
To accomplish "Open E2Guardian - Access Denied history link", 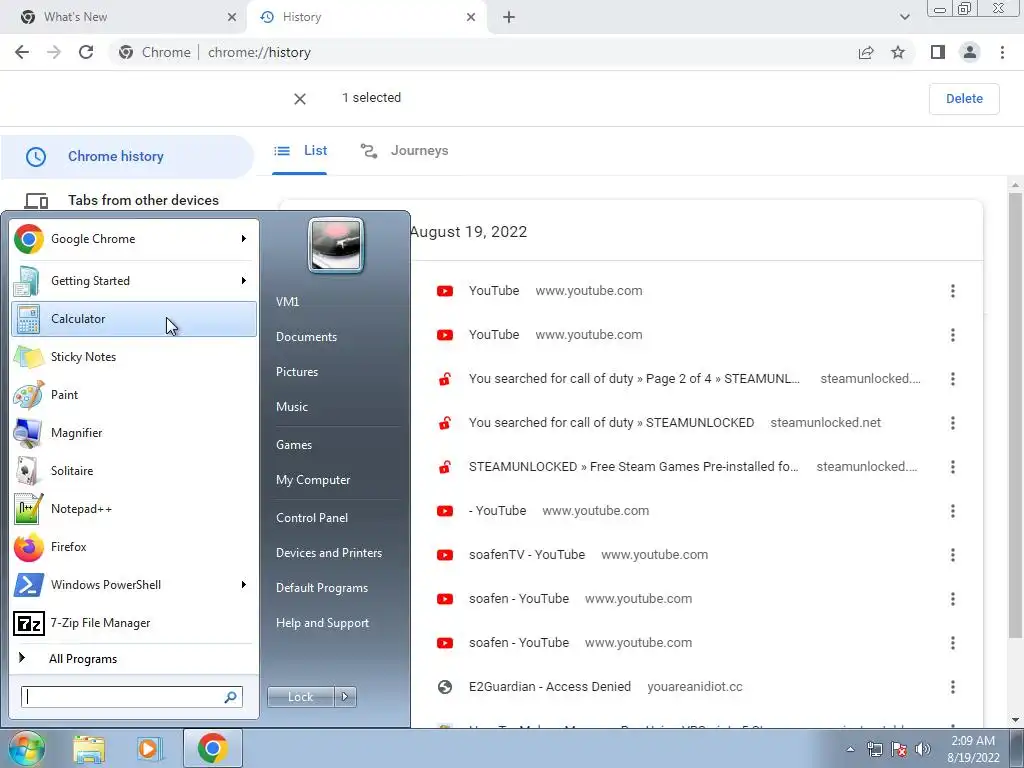I will point(550,686).
